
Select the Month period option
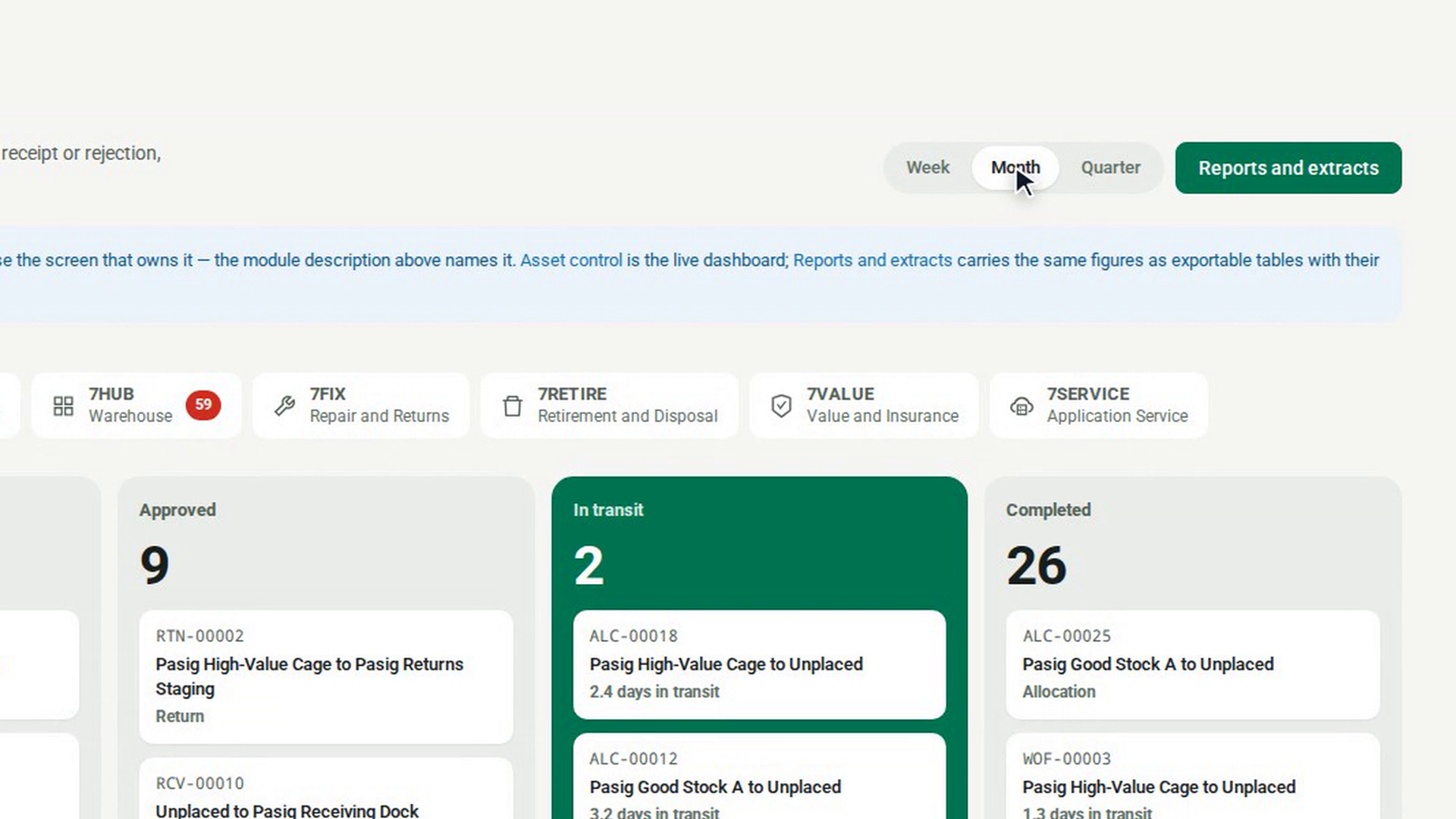(x=1015, y=168)
